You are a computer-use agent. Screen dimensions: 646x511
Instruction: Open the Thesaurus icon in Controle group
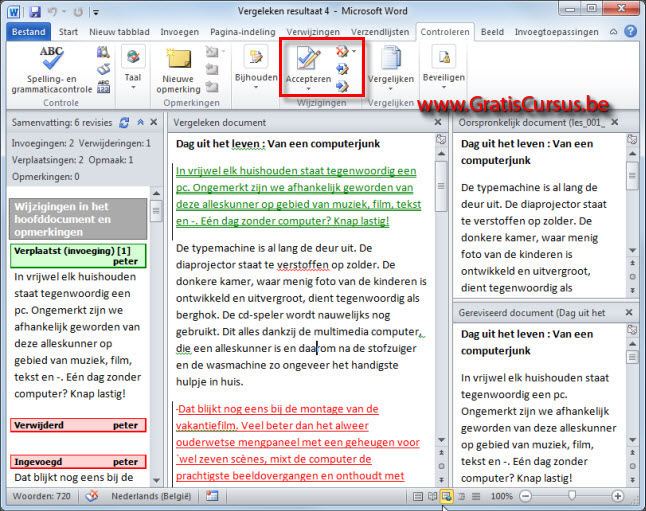pos(103,69)
